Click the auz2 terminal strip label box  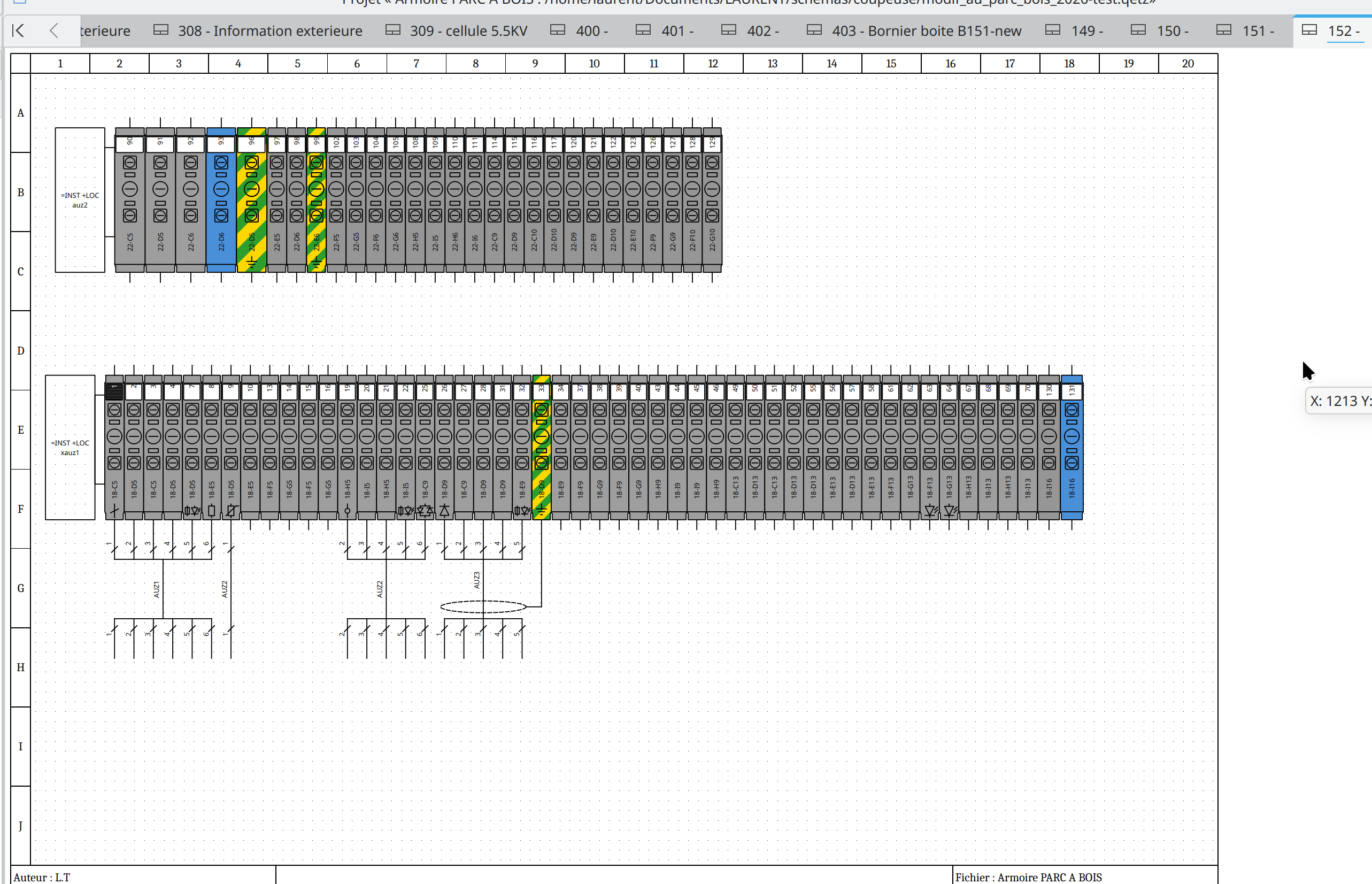(x=80, y=200)
